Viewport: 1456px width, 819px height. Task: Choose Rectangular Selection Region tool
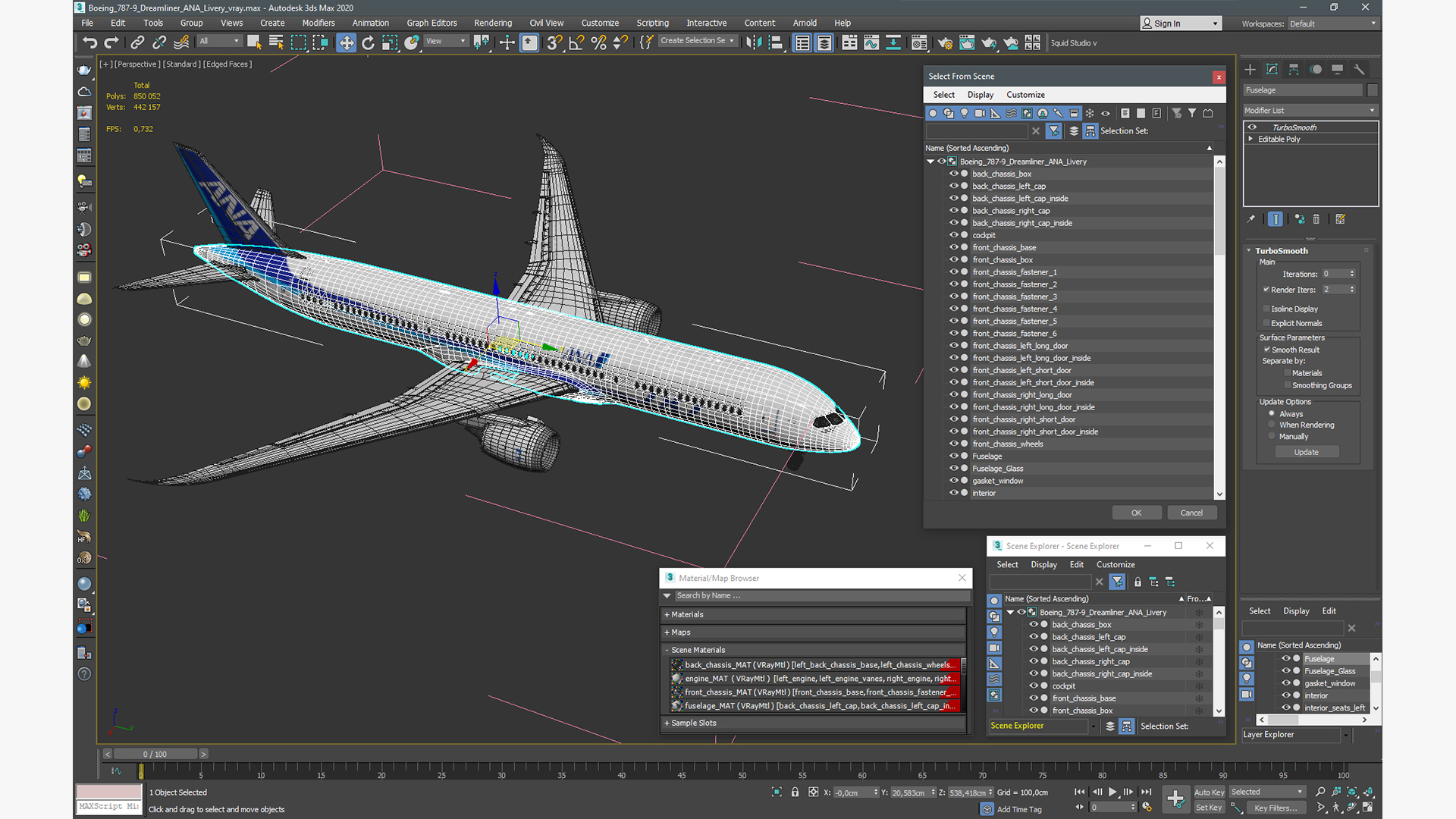298,42
